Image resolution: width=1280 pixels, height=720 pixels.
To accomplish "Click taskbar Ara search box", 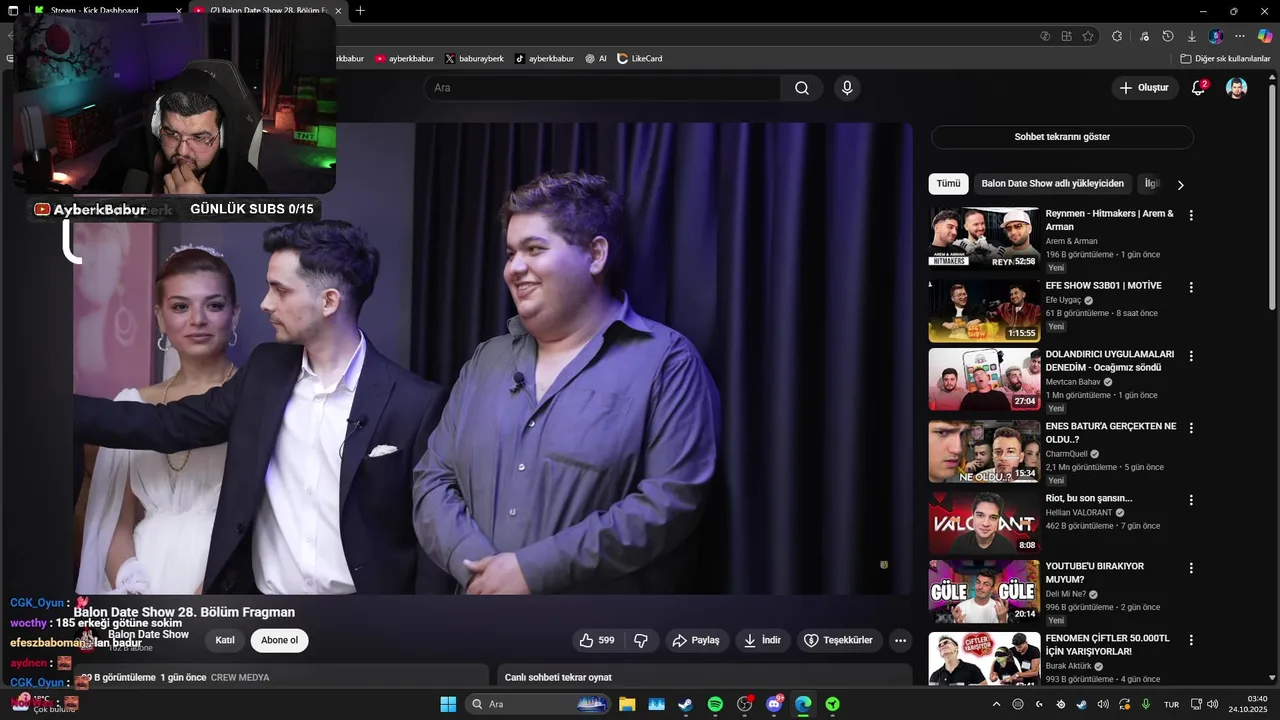I will [x=539, y=704].
